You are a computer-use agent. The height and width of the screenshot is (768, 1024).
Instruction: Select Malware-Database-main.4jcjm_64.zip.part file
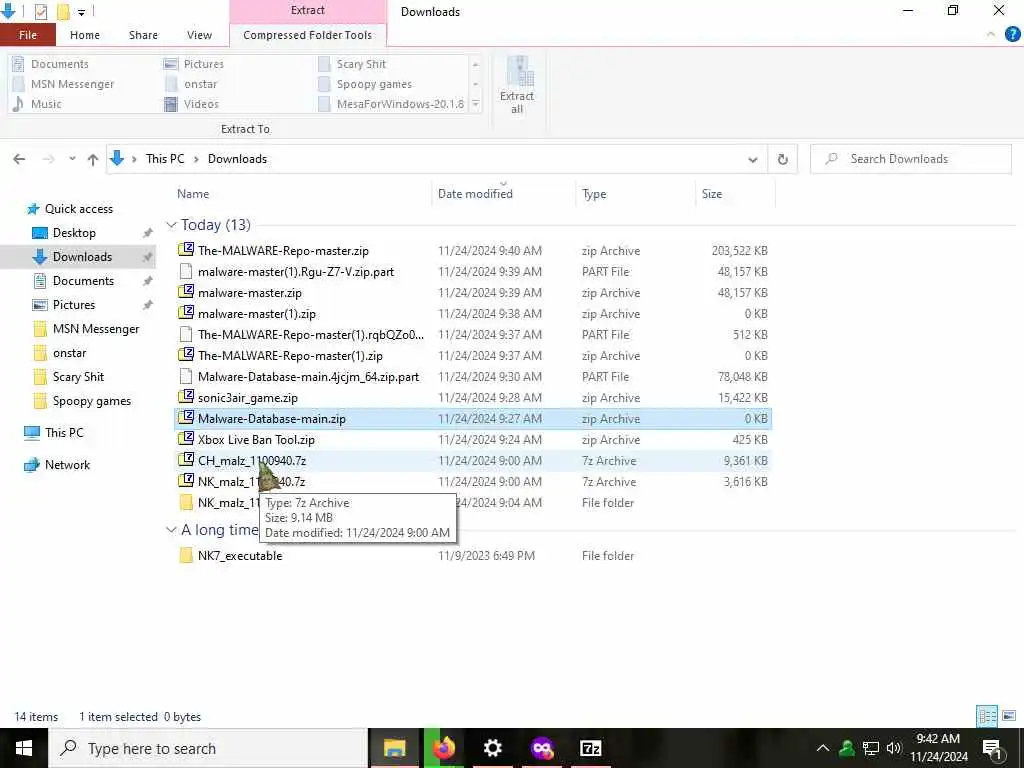[x=308, y=377]
